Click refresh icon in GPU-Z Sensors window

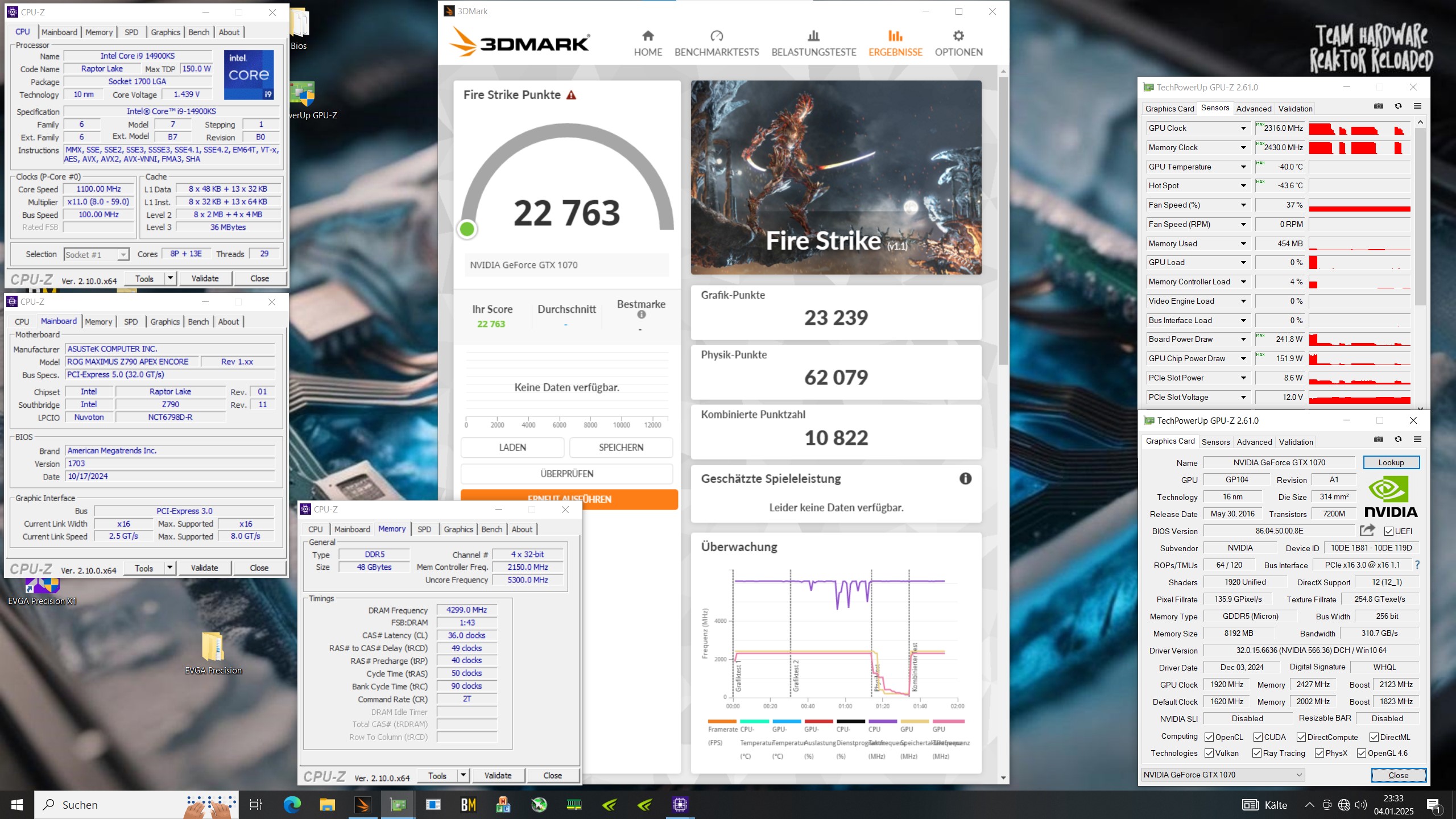(1398, 106)
